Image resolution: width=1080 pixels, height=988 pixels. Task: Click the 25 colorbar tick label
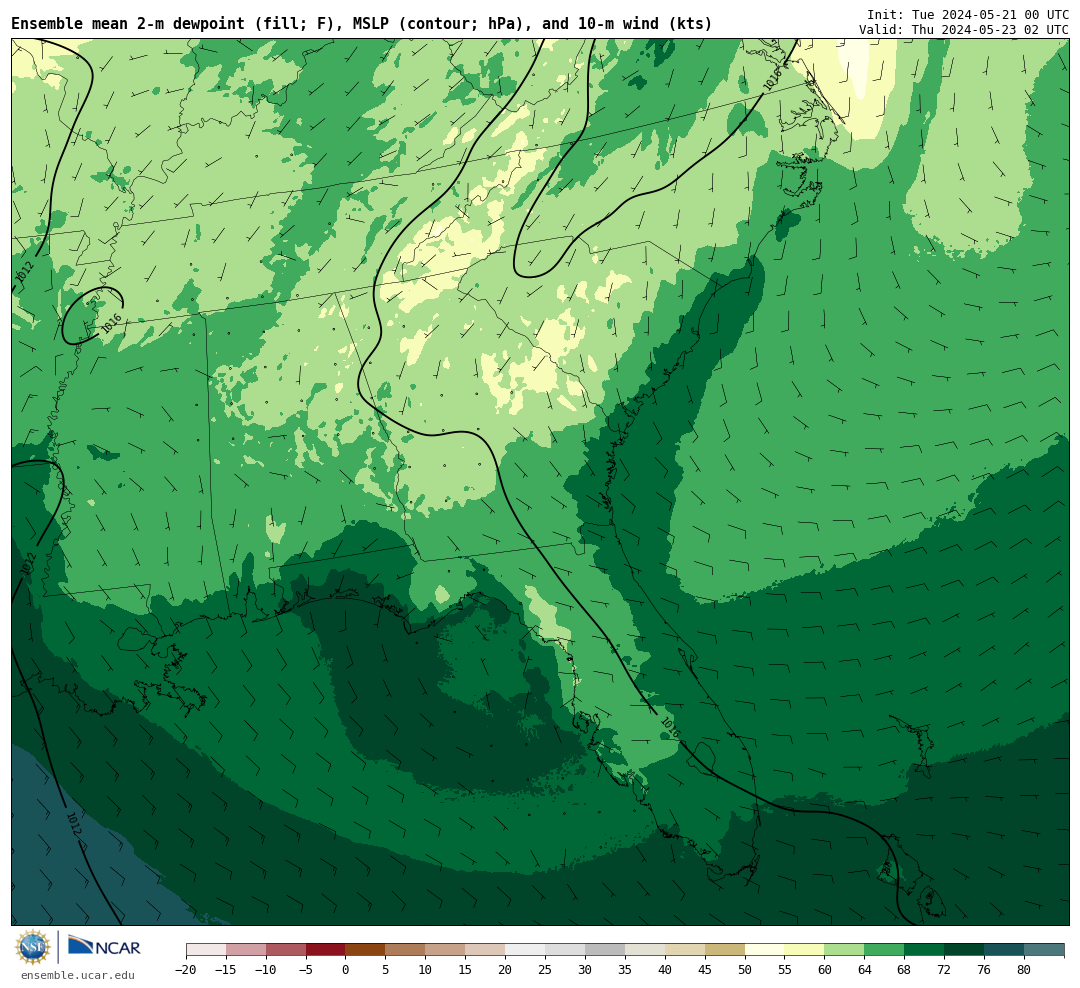(546, 970)
